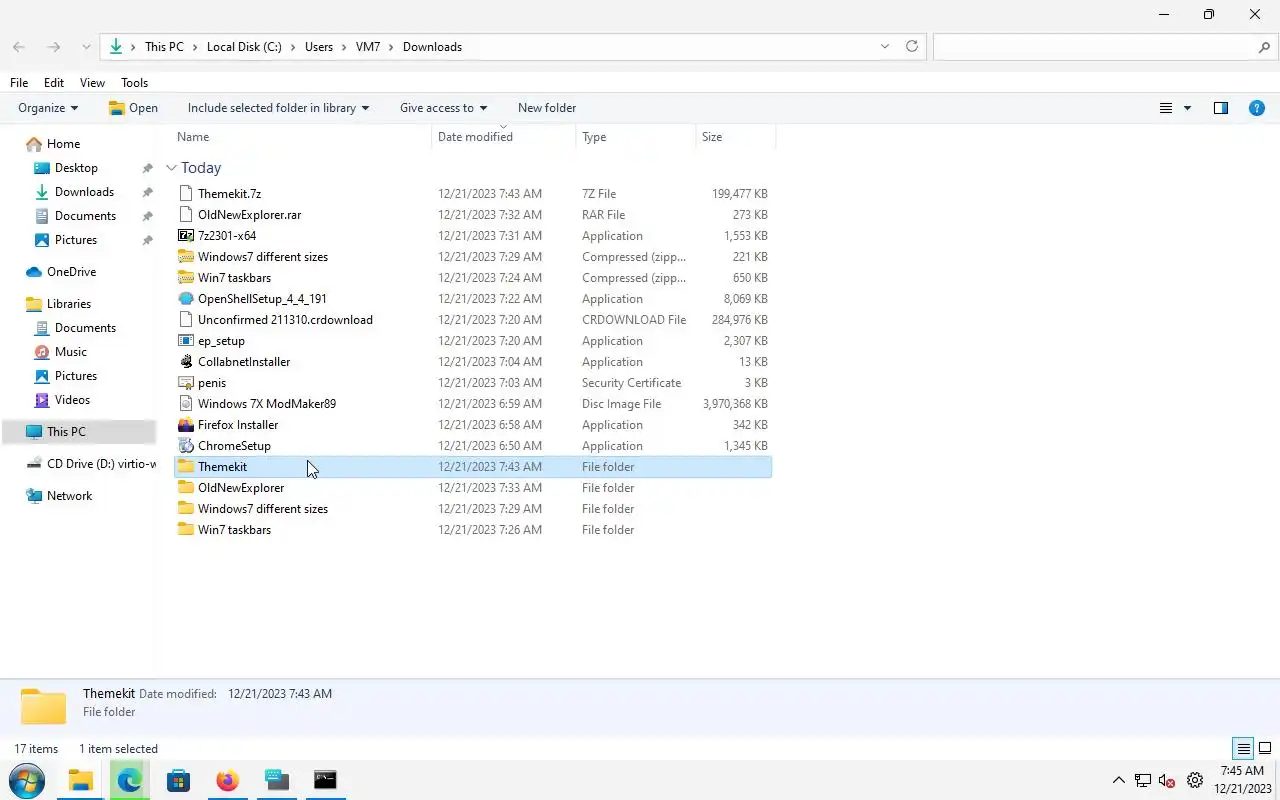Launch Firefox from the taskbar
1280x800 pixels.
[228, 780]
